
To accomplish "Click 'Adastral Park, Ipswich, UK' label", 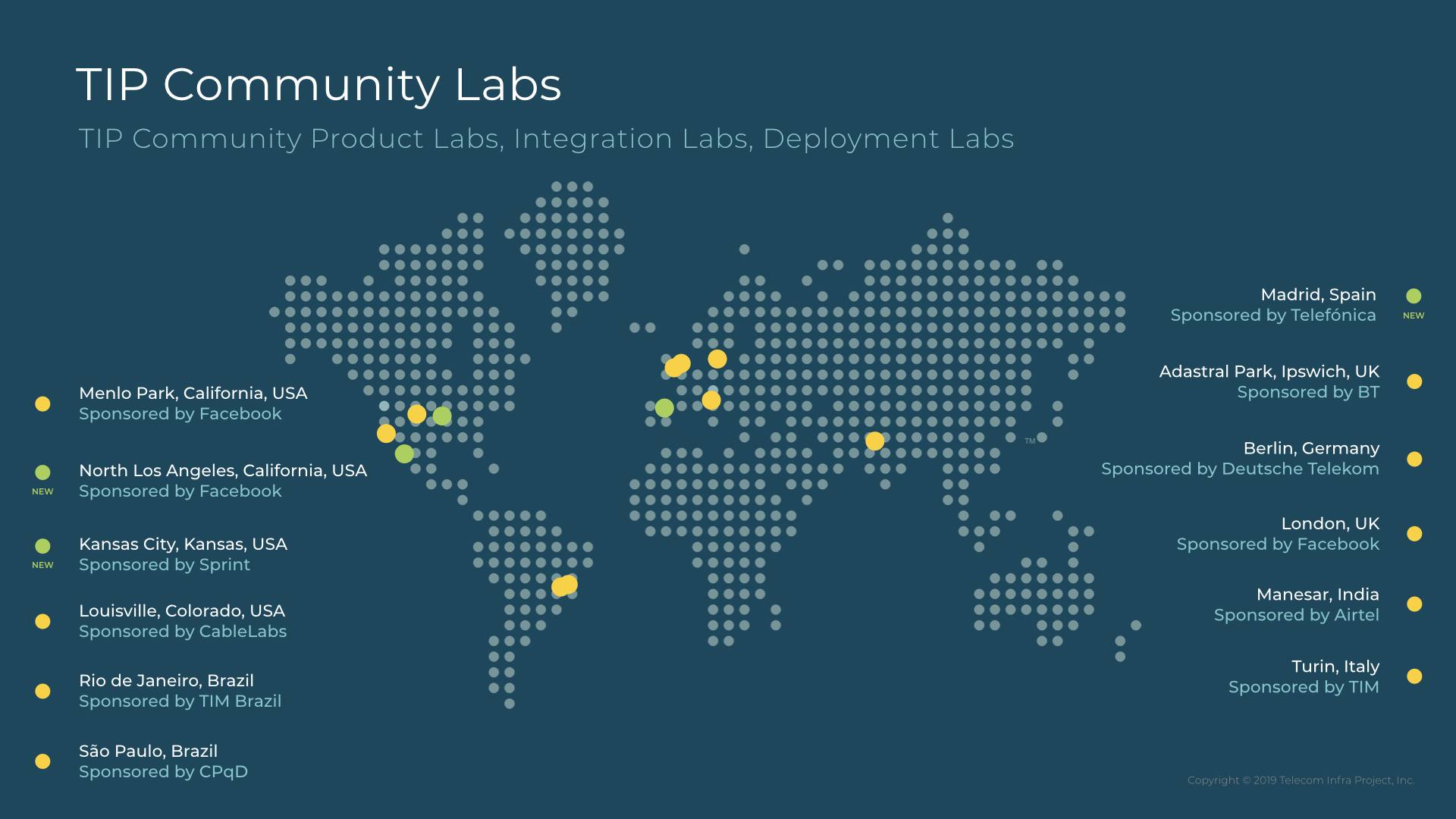I will (x=1269, y=372).
